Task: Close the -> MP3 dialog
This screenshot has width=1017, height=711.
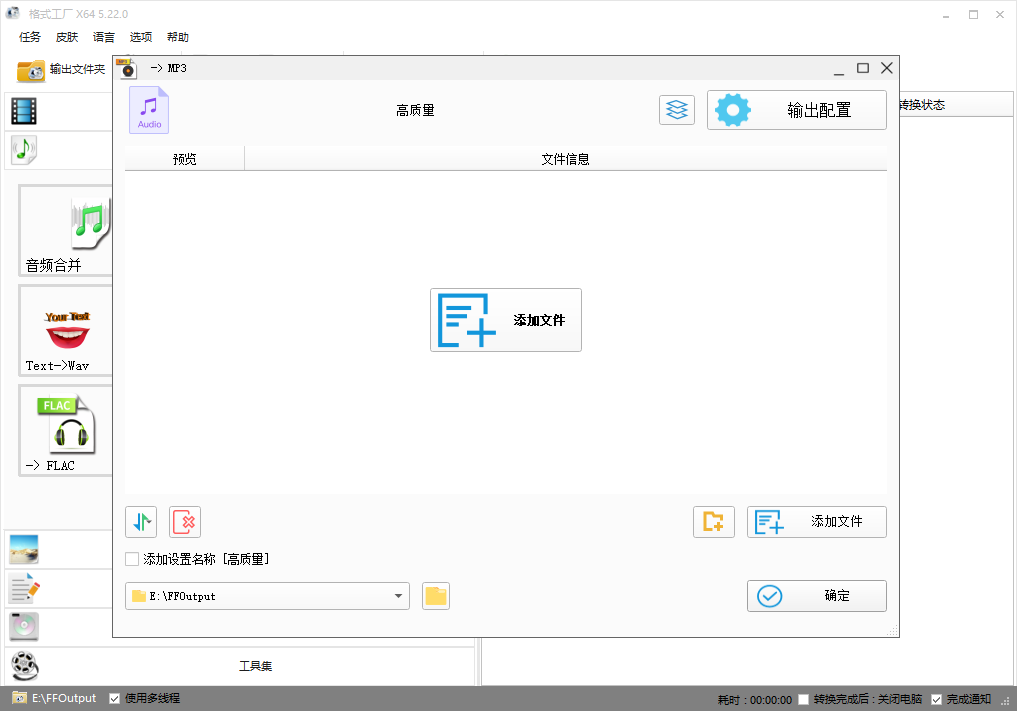Action: pos(887,68)
